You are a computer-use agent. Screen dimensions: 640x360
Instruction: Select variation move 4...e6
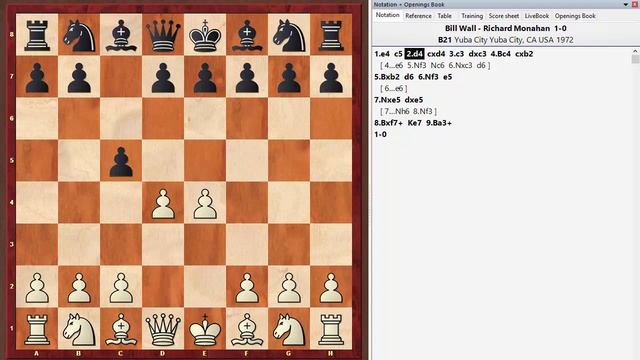click(393, 65)
